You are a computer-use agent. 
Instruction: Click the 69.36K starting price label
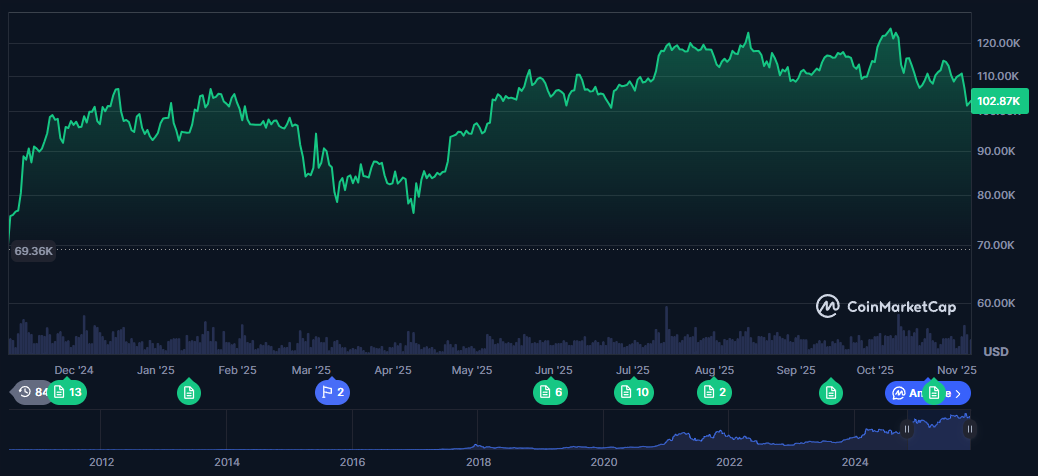click(33, 251)
